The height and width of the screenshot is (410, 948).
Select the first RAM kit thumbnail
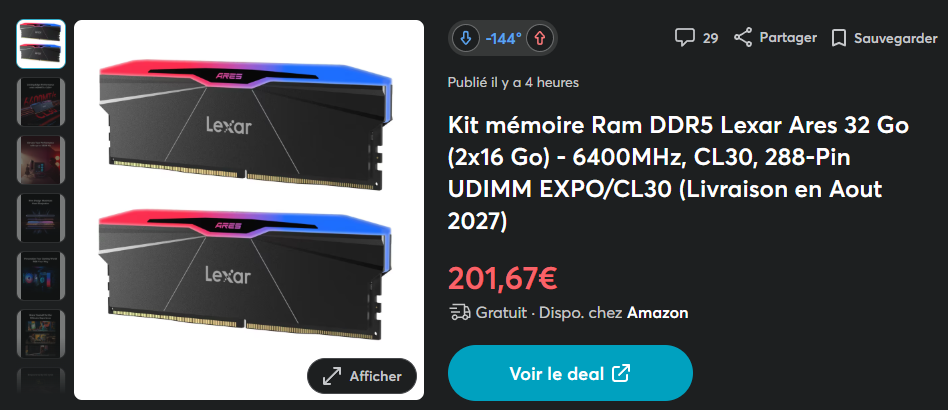coord(41,44)
